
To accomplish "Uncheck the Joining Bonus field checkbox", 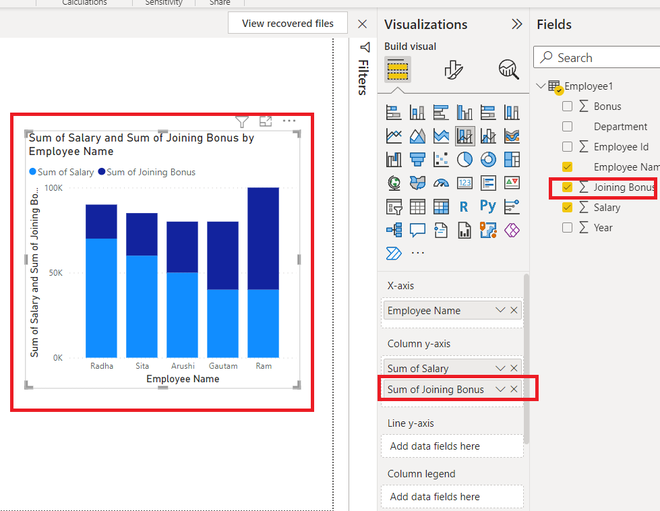I will [567, 187].
